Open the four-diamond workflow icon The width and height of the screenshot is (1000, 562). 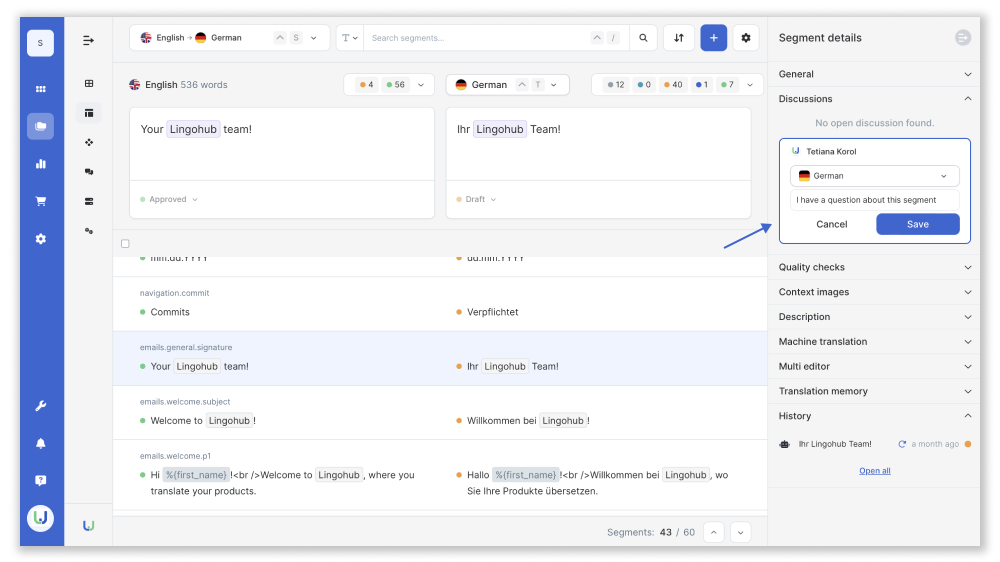(89, 142)
